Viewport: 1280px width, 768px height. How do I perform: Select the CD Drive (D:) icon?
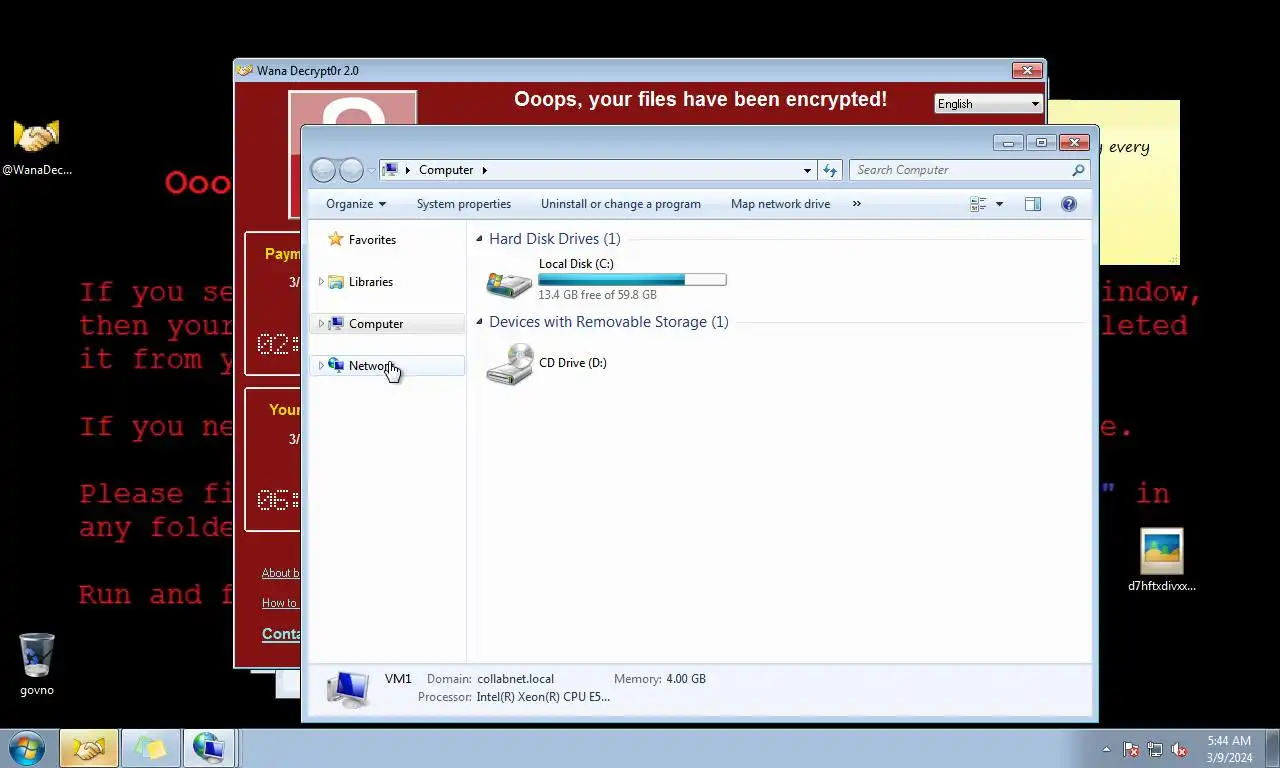(509, 363)
